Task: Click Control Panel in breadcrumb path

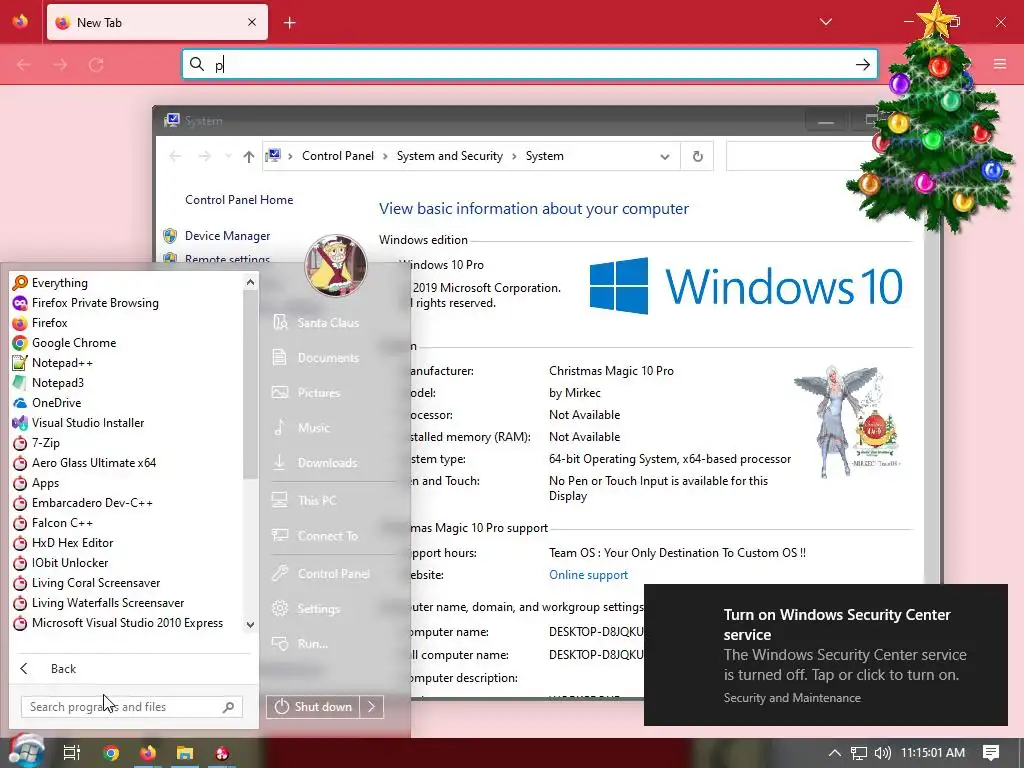Action: [x=338, y=156]
